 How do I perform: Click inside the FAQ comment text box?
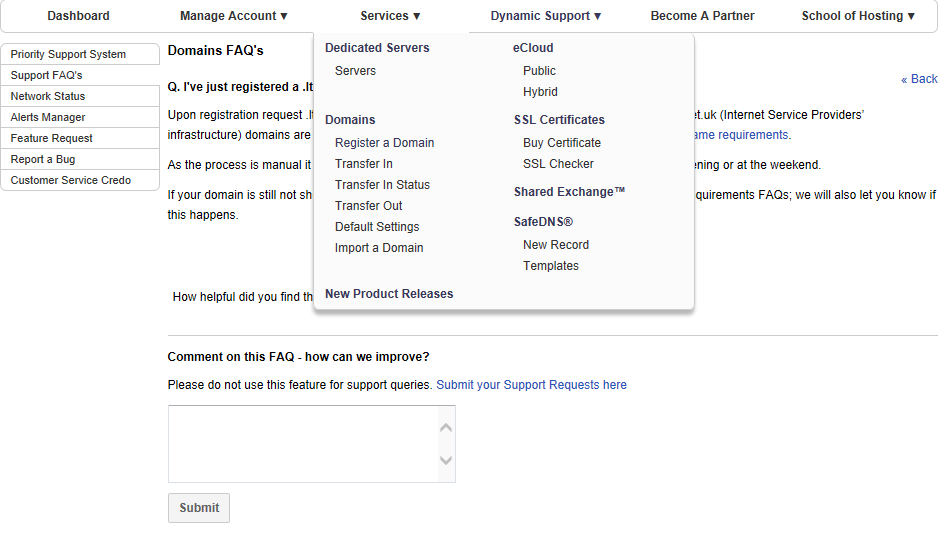[303, 444]
